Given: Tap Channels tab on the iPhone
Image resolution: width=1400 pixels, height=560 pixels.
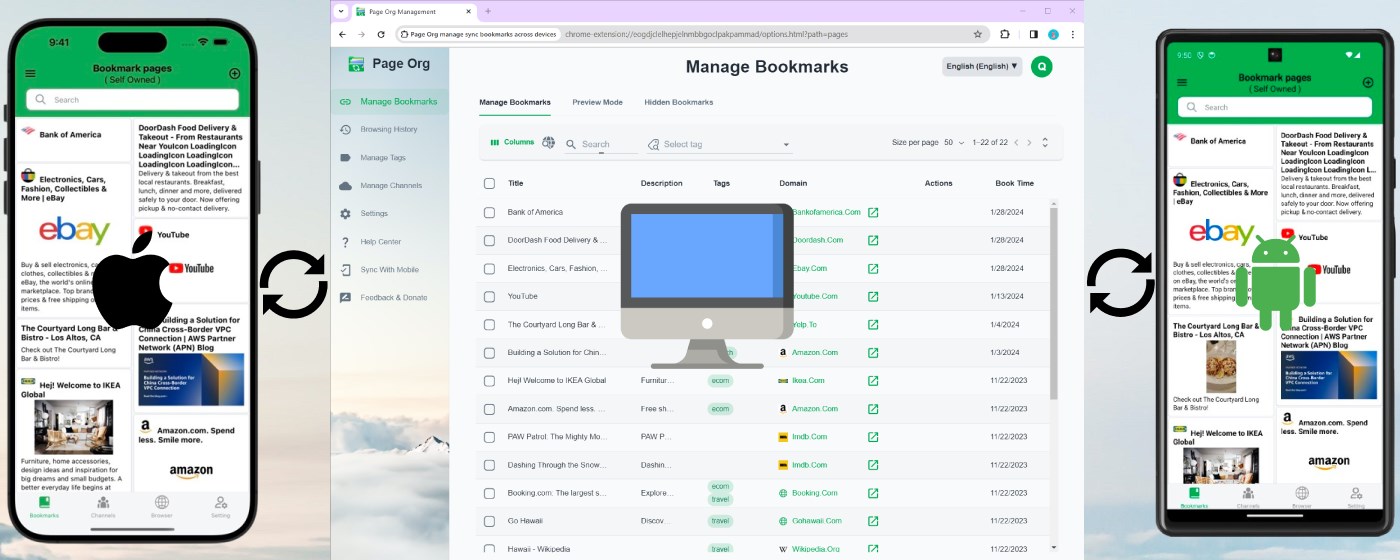Looking at the screenshot, I should tap(102, 506).
